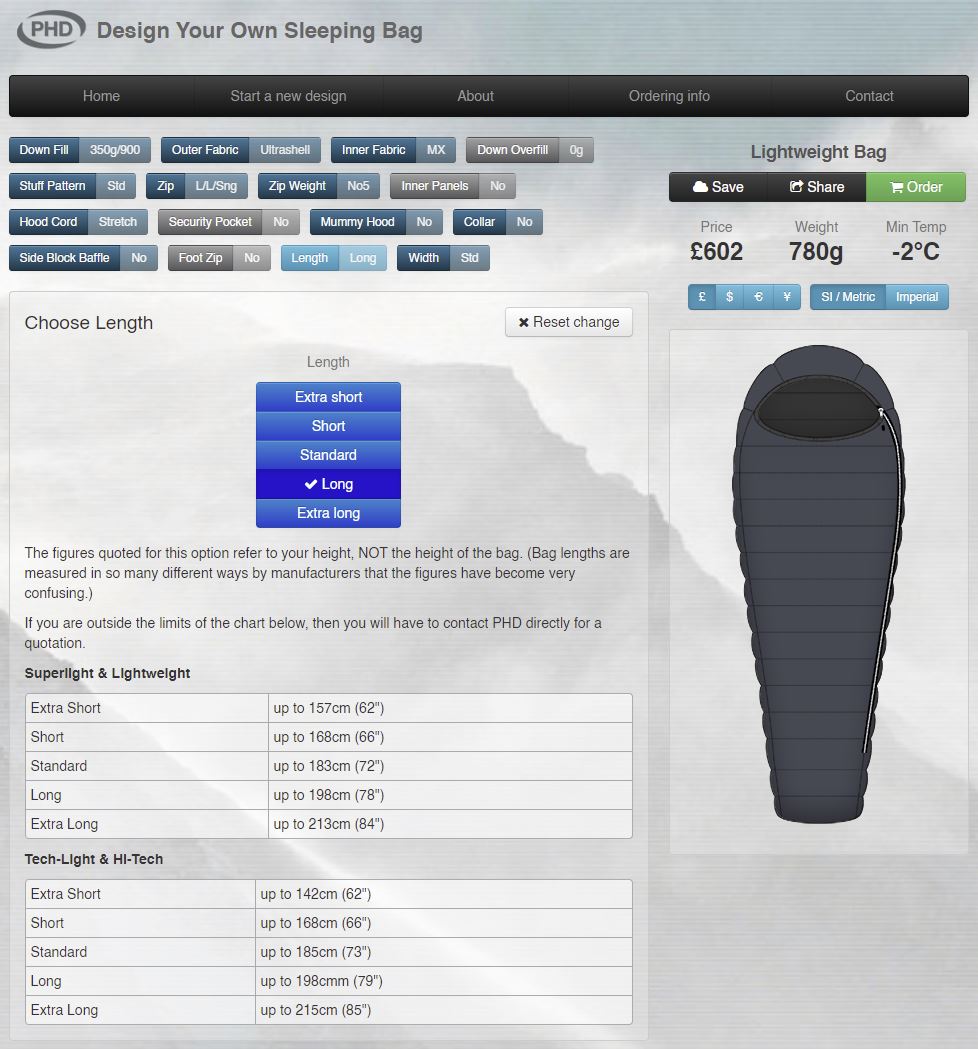Screen dimensions: 978x1049
Task: Click 'up to 157cm (62")' cell
Action: coord(450,708)
